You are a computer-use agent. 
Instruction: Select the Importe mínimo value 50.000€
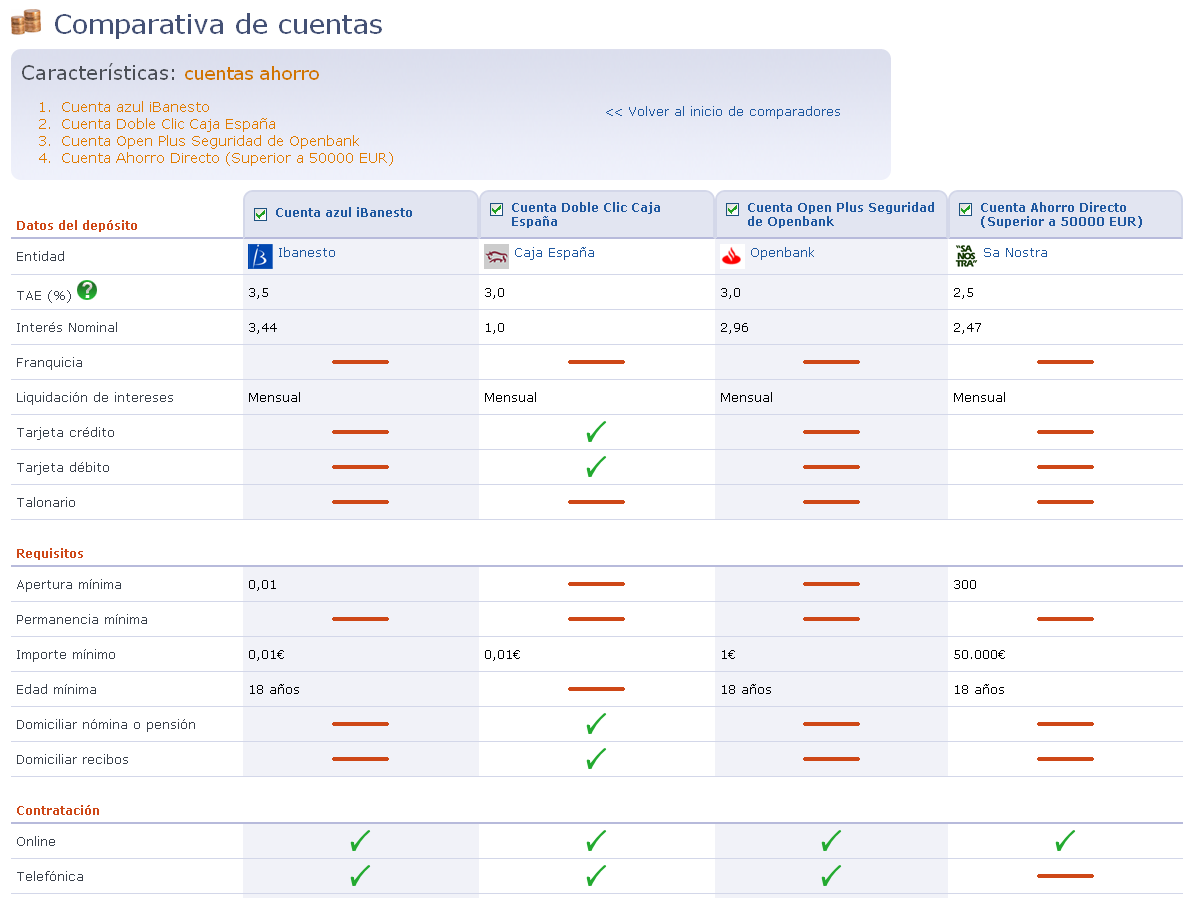click(979, 655)
